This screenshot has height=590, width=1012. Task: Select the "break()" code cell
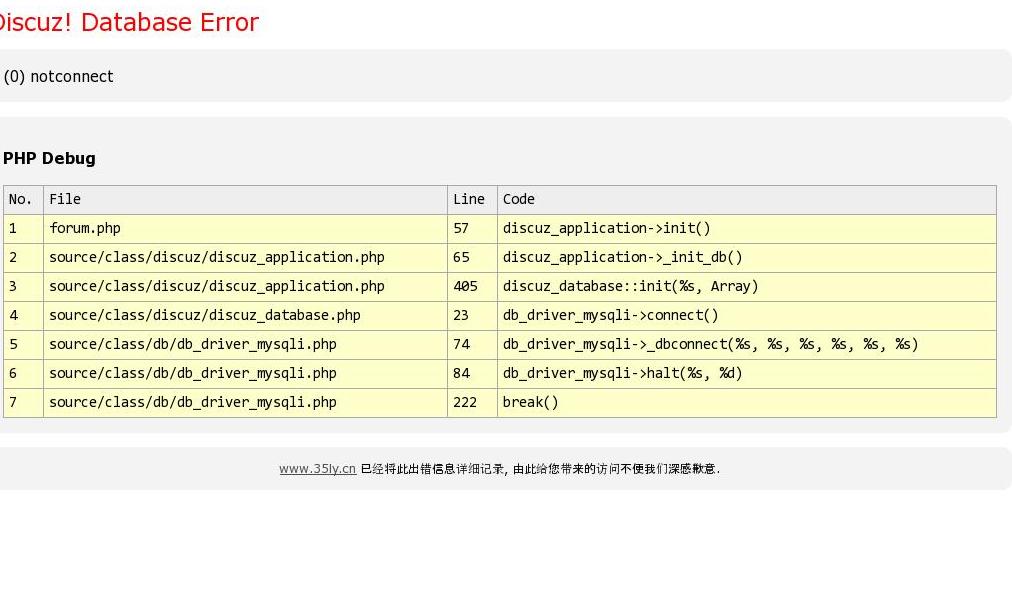[747, 403]
